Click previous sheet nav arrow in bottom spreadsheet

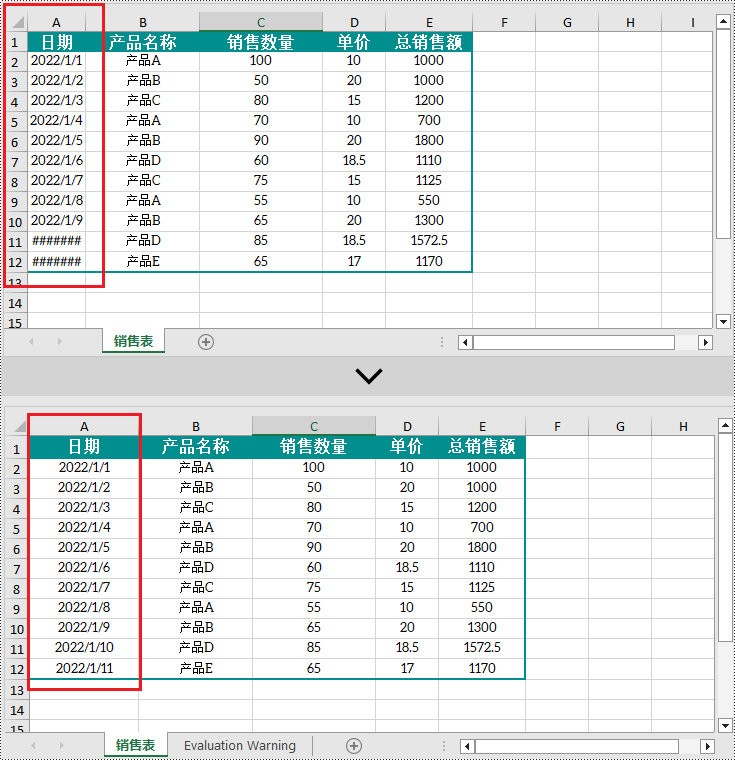33,745
